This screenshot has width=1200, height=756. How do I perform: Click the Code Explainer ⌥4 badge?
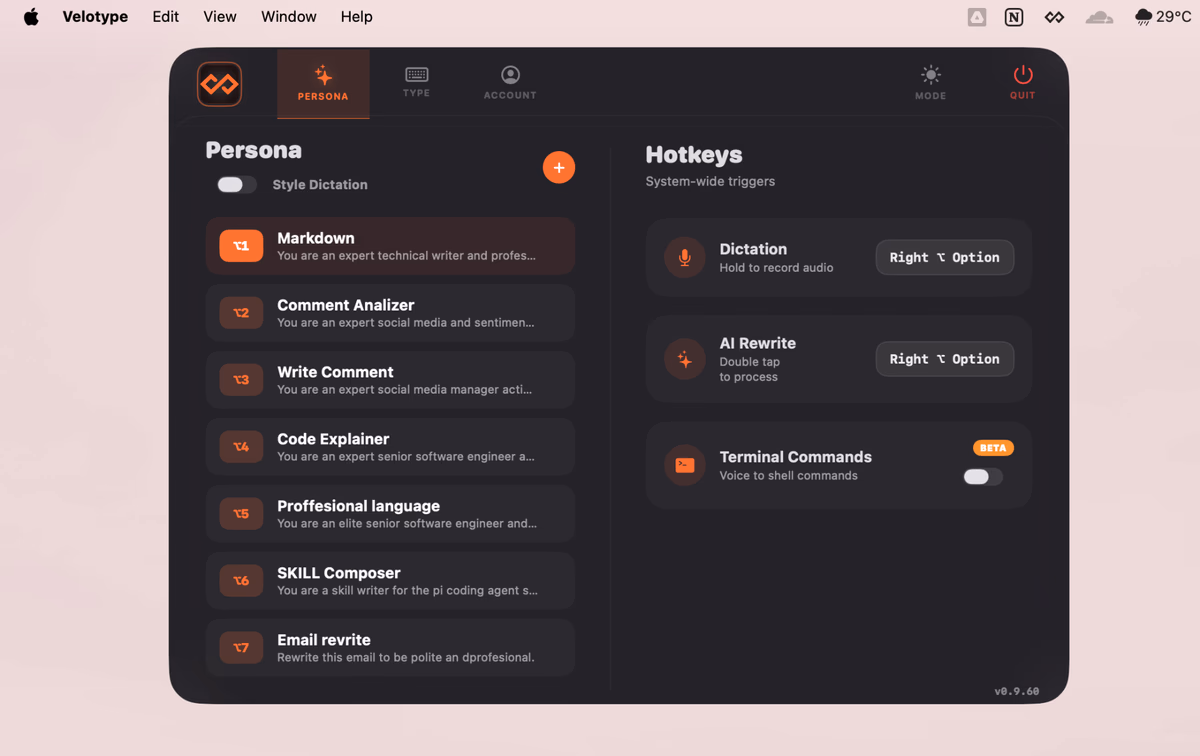tap(241, 447)
